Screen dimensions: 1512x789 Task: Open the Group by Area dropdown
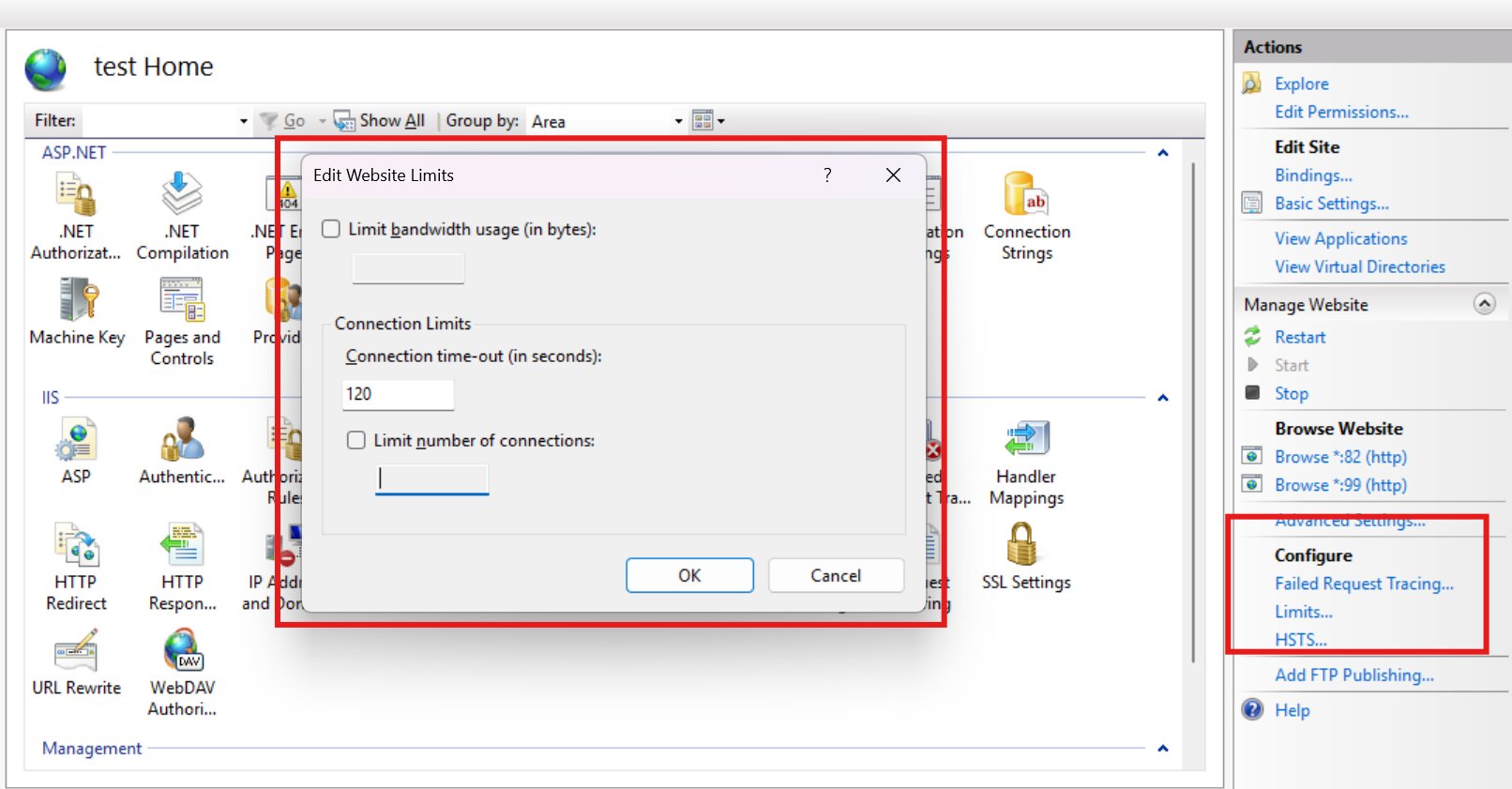pos(678,121)
